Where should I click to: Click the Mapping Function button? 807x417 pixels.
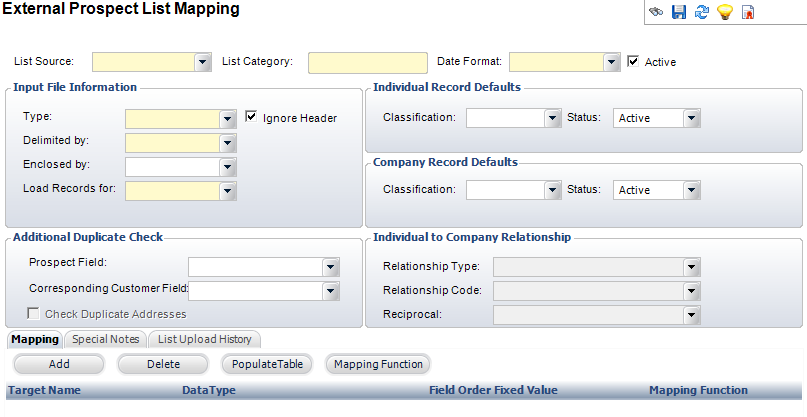point(379,364)
